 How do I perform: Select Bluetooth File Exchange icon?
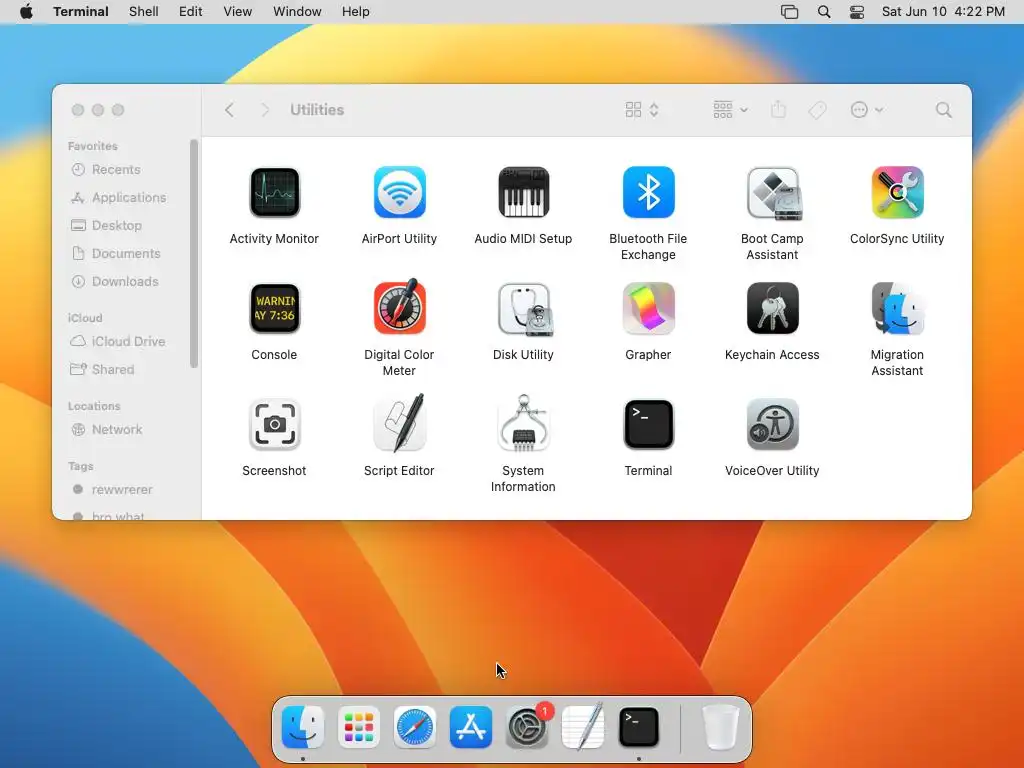[x=648, y=192]
